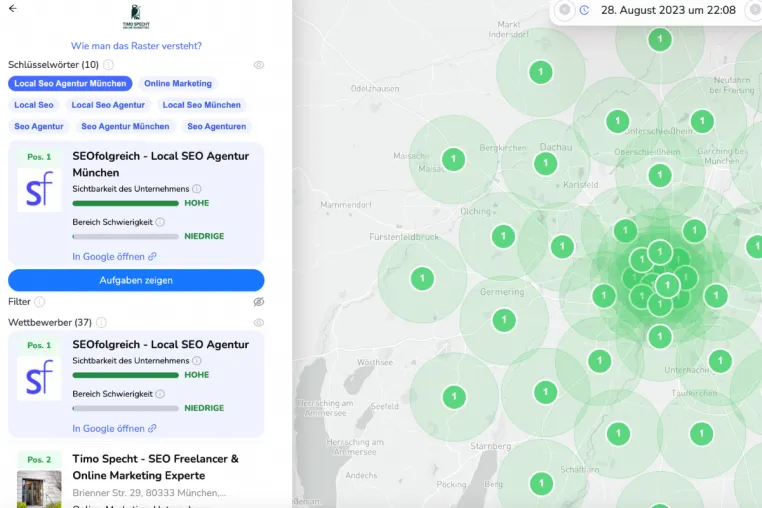This screenshot has width=762, height=508.
Task: Click rank marker above Starnberg label
Action: tap(545, 392)
